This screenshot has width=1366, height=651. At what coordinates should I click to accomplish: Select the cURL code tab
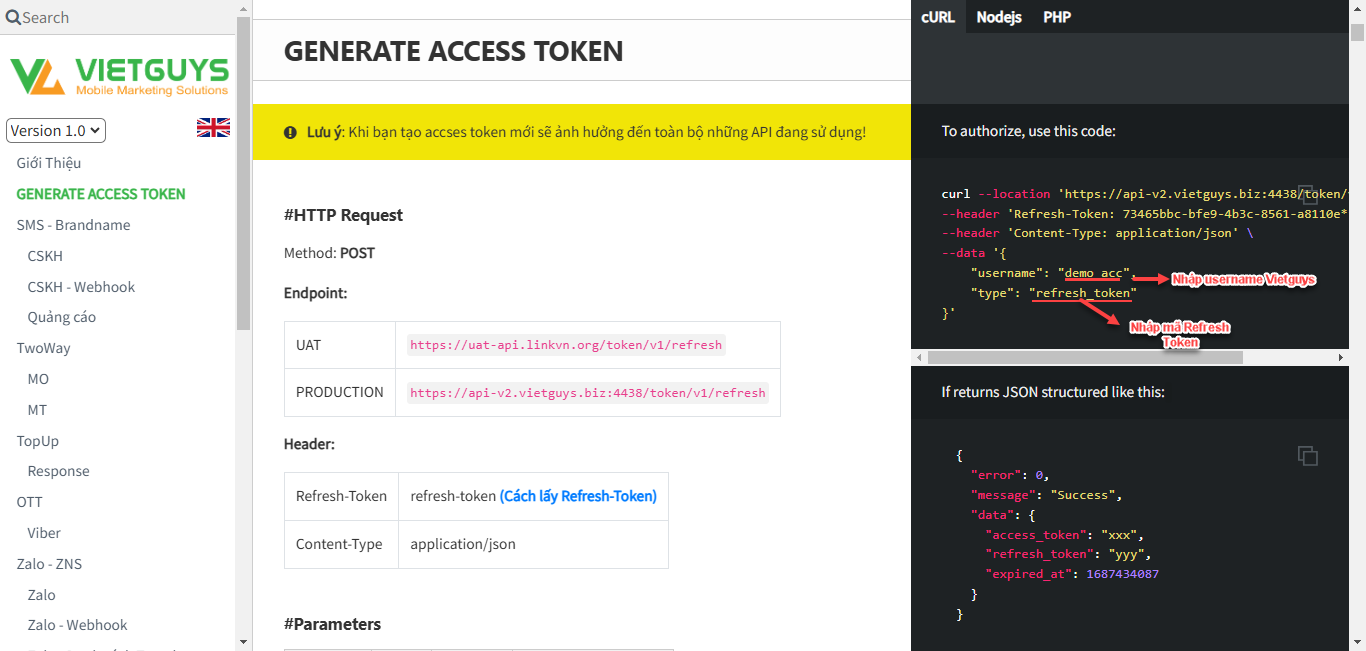938,17
